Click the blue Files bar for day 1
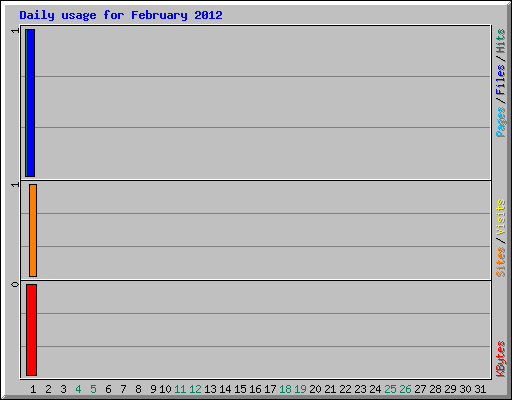 click(x=31, y=103)
